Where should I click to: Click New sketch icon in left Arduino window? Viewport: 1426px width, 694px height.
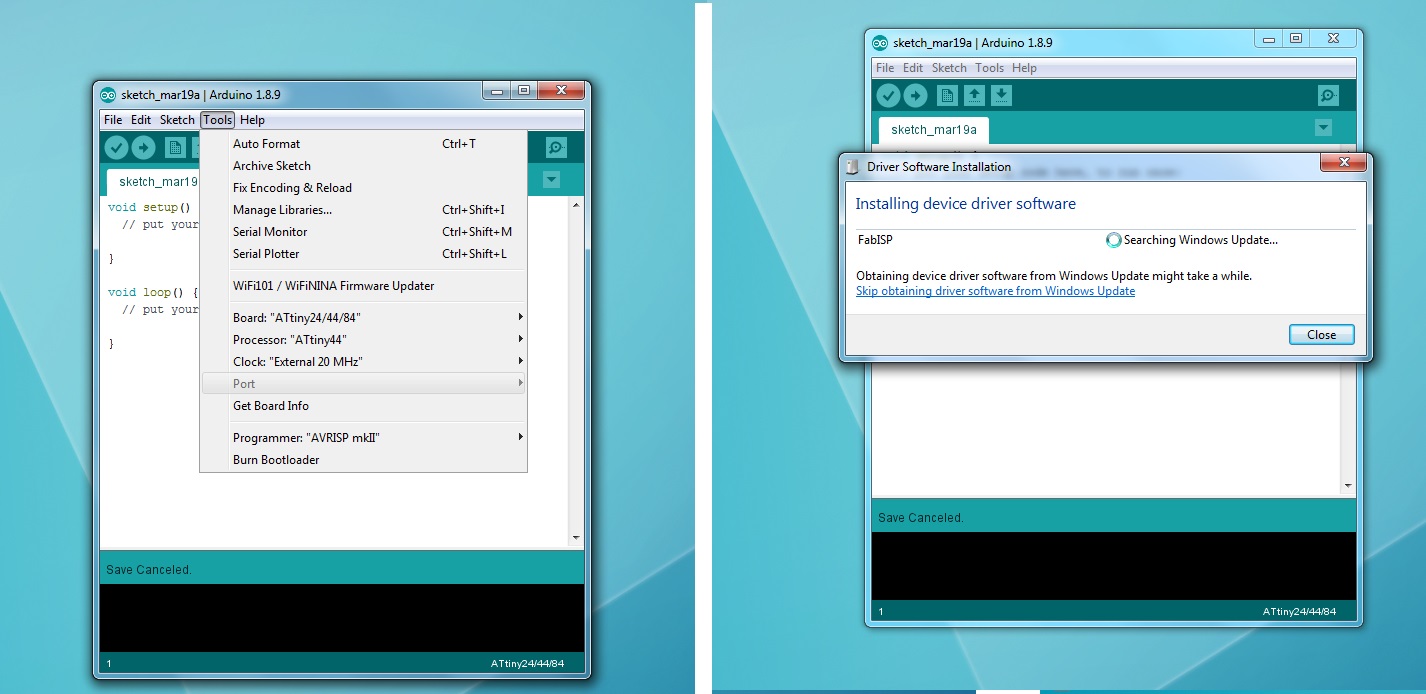click(175, 148)
